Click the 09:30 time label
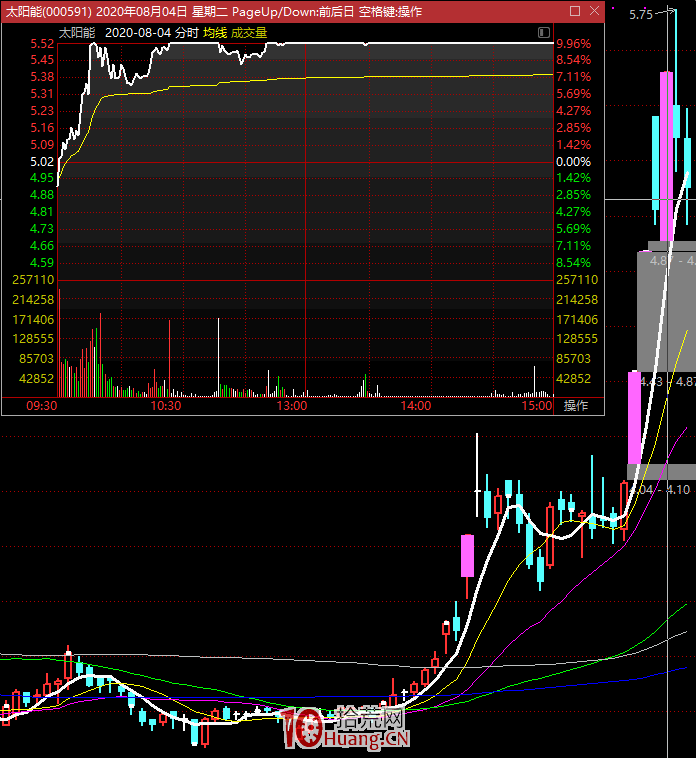 pyautogui.click(x=42, y=406)
